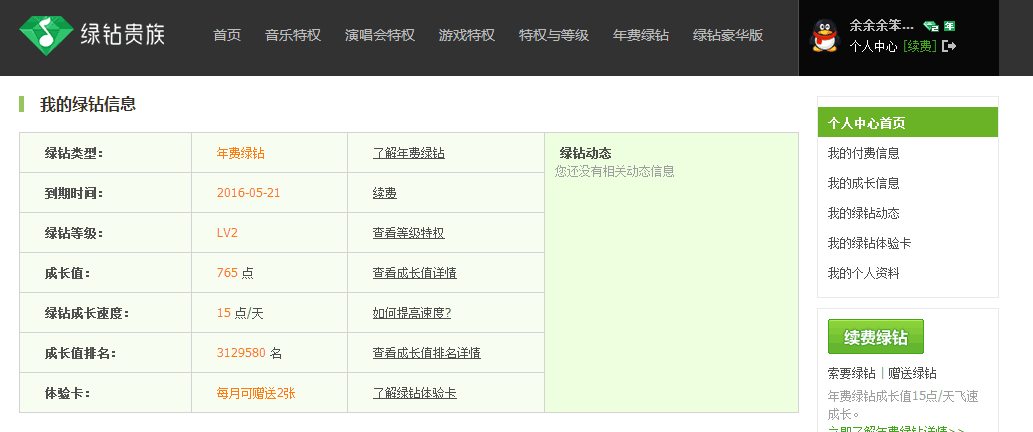Open 查看成长值排名详情 link
The image size is (1033, 432).
[427, 354]
